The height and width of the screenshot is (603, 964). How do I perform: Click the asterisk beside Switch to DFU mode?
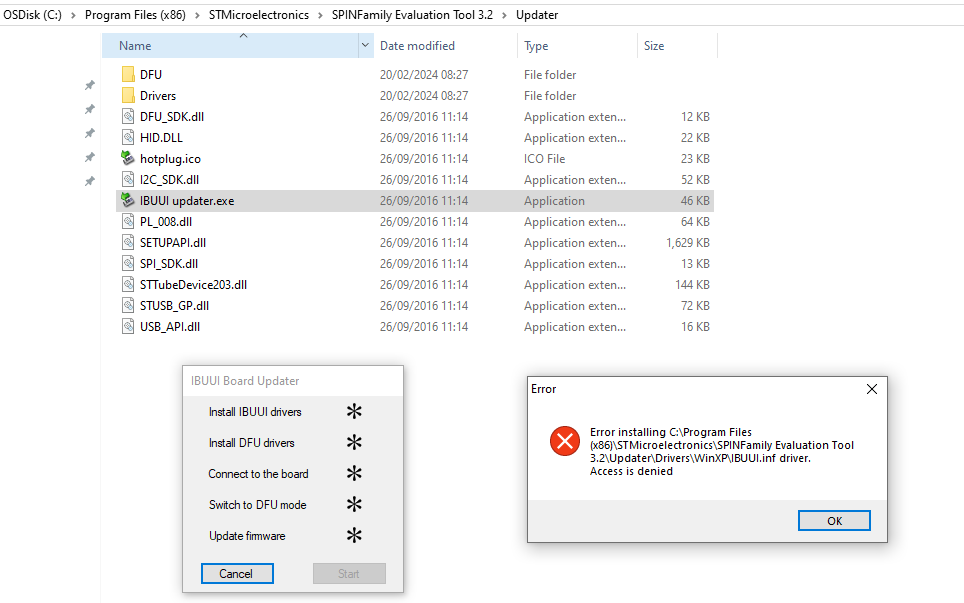[354, 504]
